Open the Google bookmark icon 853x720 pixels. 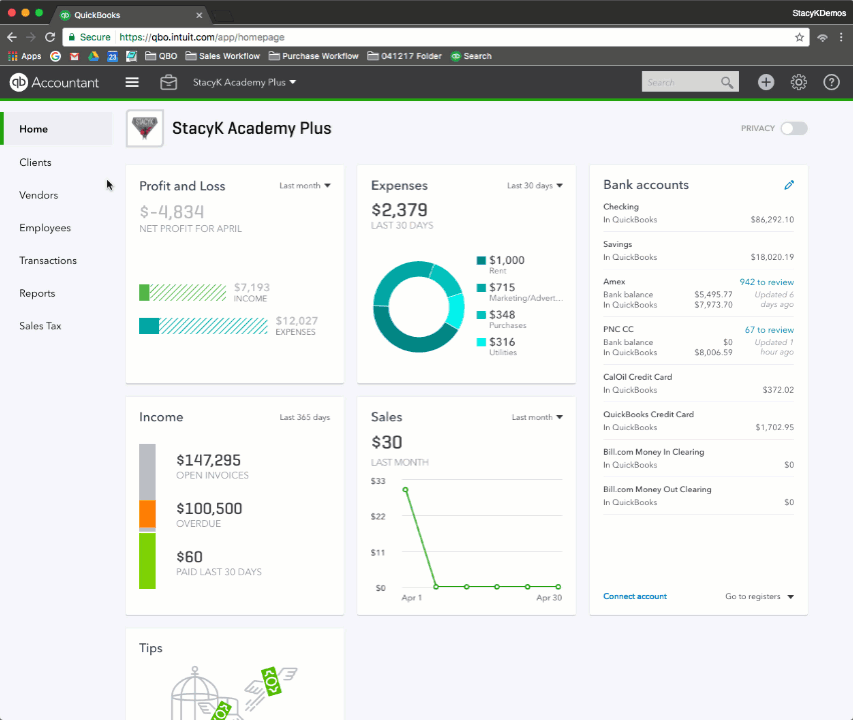pos(55,56)
